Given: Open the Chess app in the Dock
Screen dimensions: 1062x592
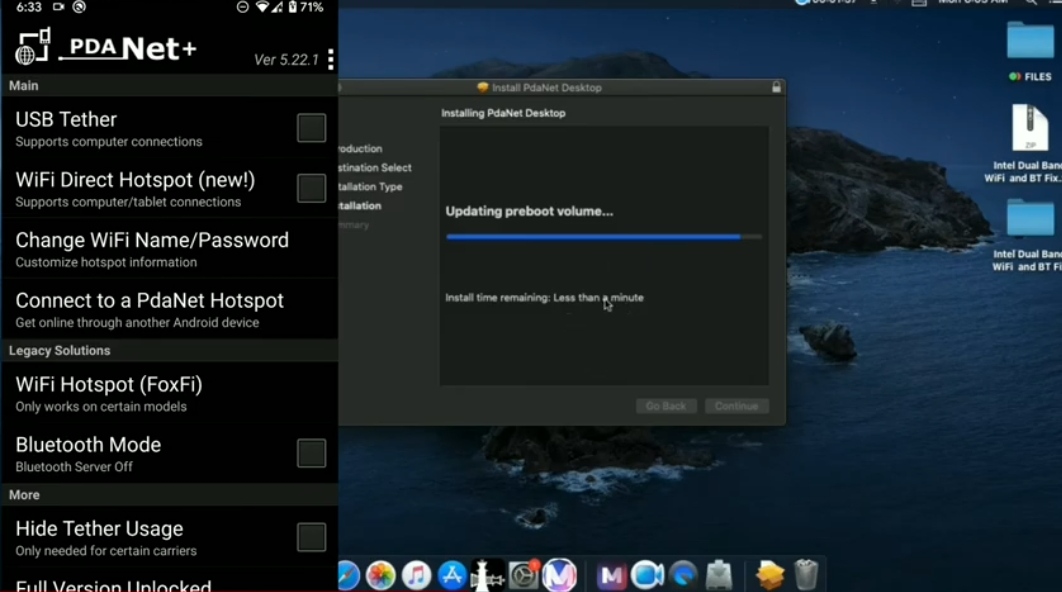Looking at the screenshot, I should pos(487,575).
